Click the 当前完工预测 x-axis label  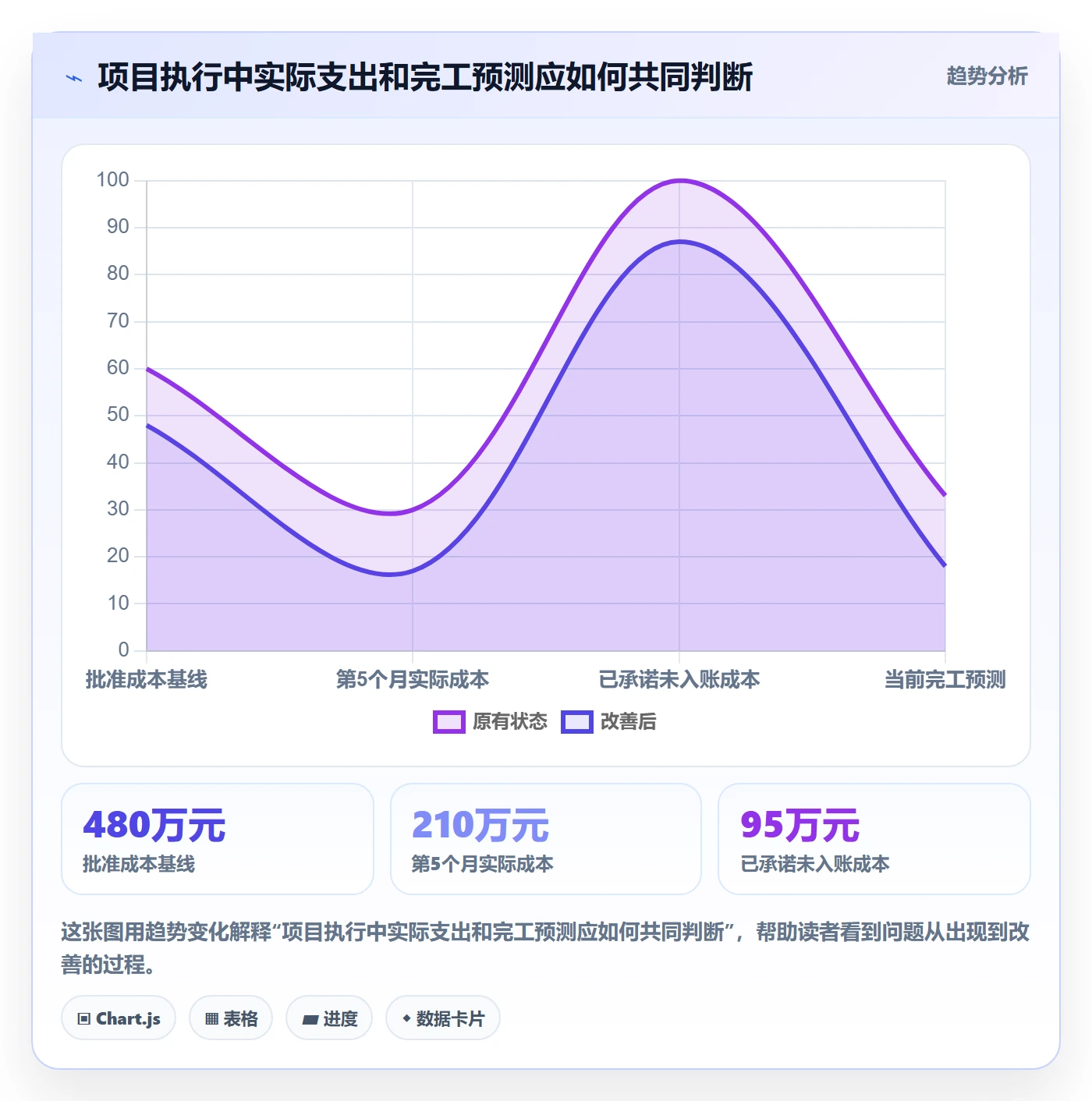[x=945, y=680]
